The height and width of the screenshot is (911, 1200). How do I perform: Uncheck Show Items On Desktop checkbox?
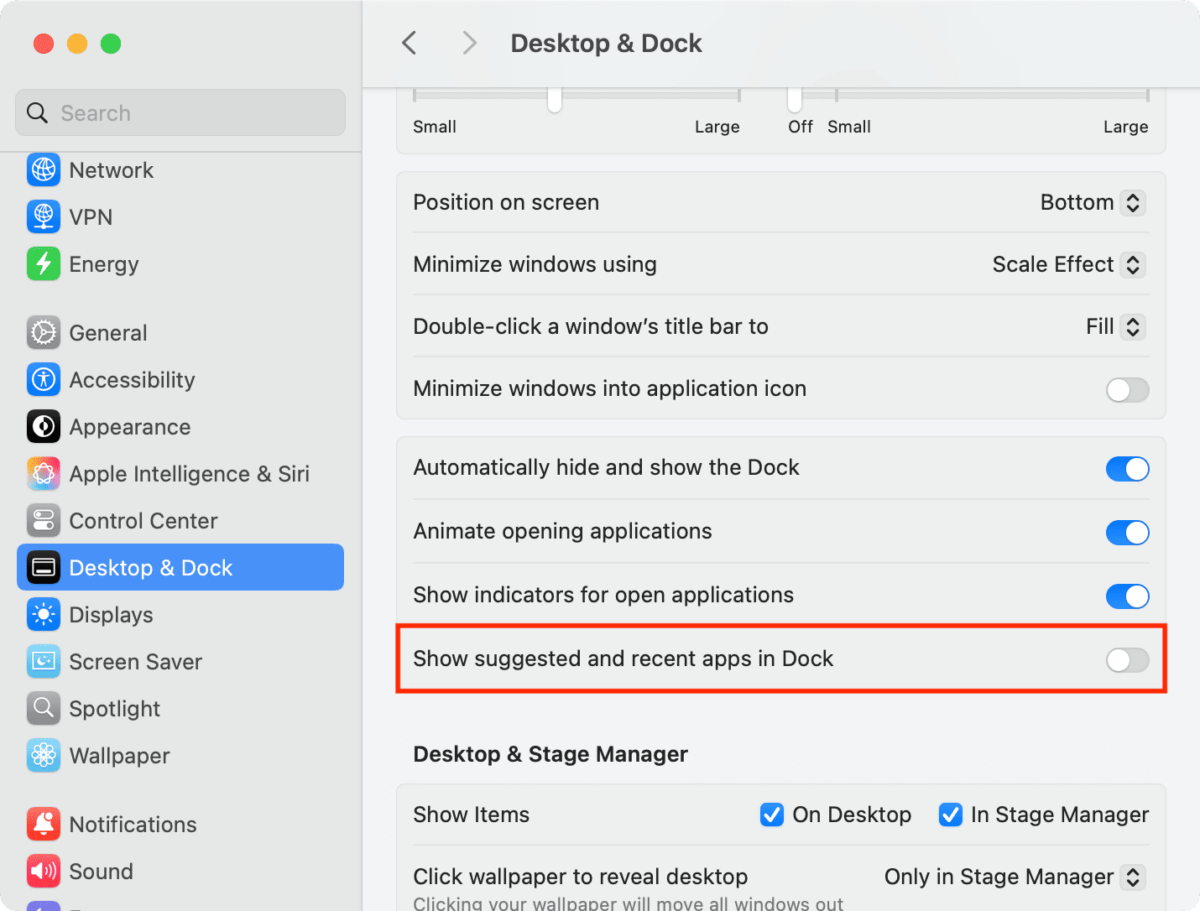[771, 815]
